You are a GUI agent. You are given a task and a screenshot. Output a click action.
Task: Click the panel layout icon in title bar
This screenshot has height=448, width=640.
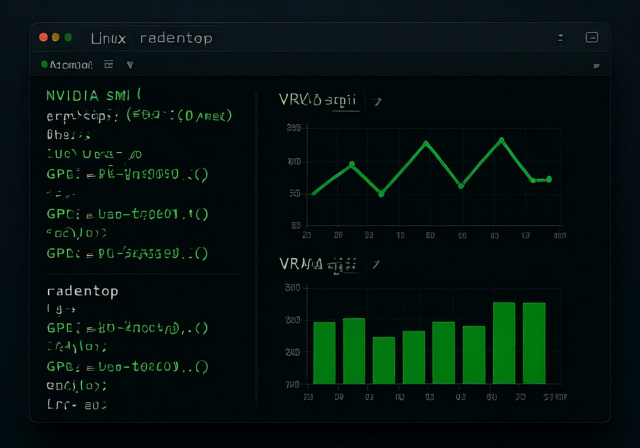(592, 38)
